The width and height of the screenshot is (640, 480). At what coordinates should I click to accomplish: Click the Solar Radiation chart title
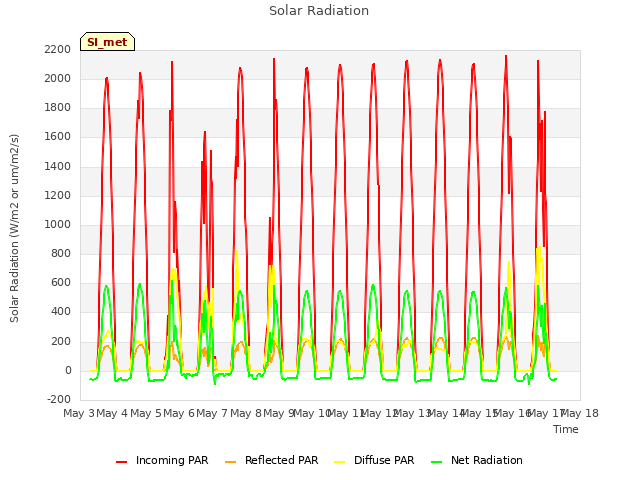point(319,11)
